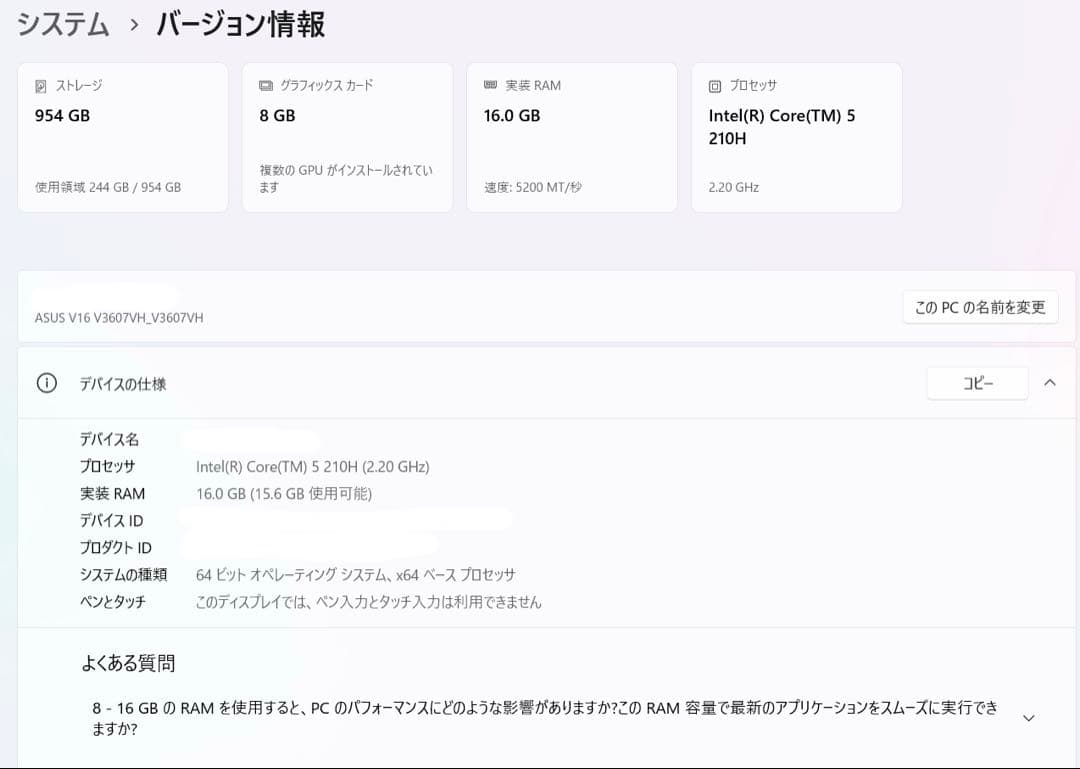Select the 実装 RAM card showing 16.0 GB

(571, 137)
